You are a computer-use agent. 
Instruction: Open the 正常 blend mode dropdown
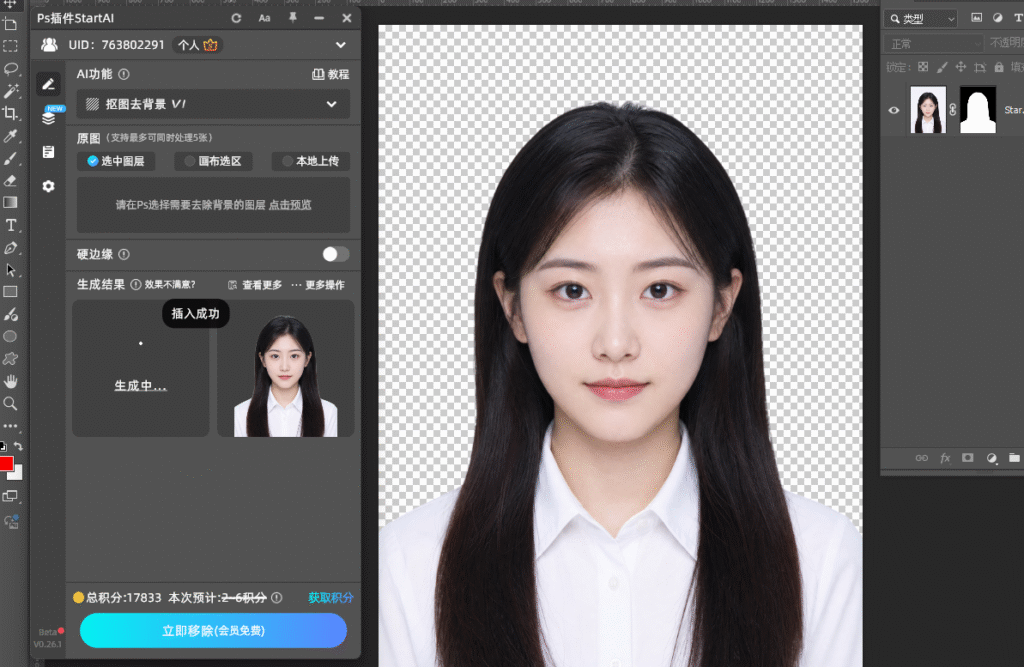934,44
